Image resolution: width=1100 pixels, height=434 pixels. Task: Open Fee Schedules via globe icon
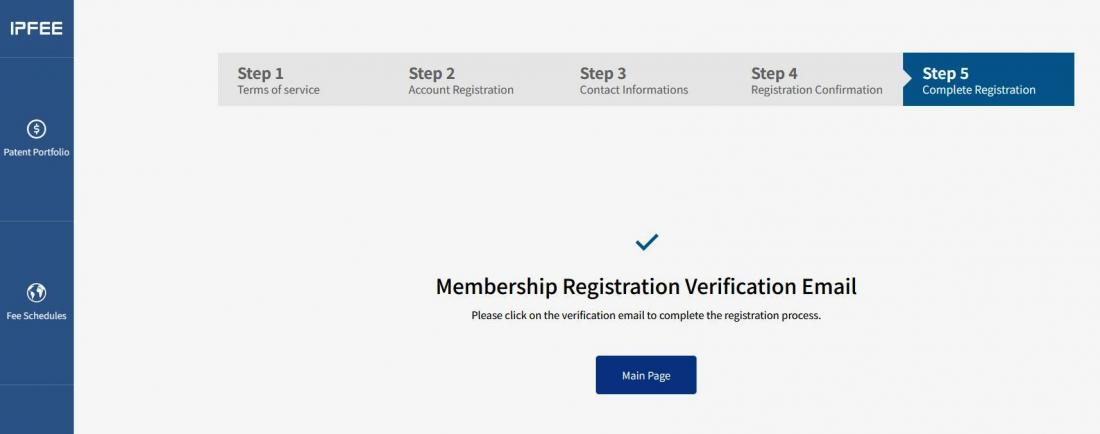tap(36, 293)
